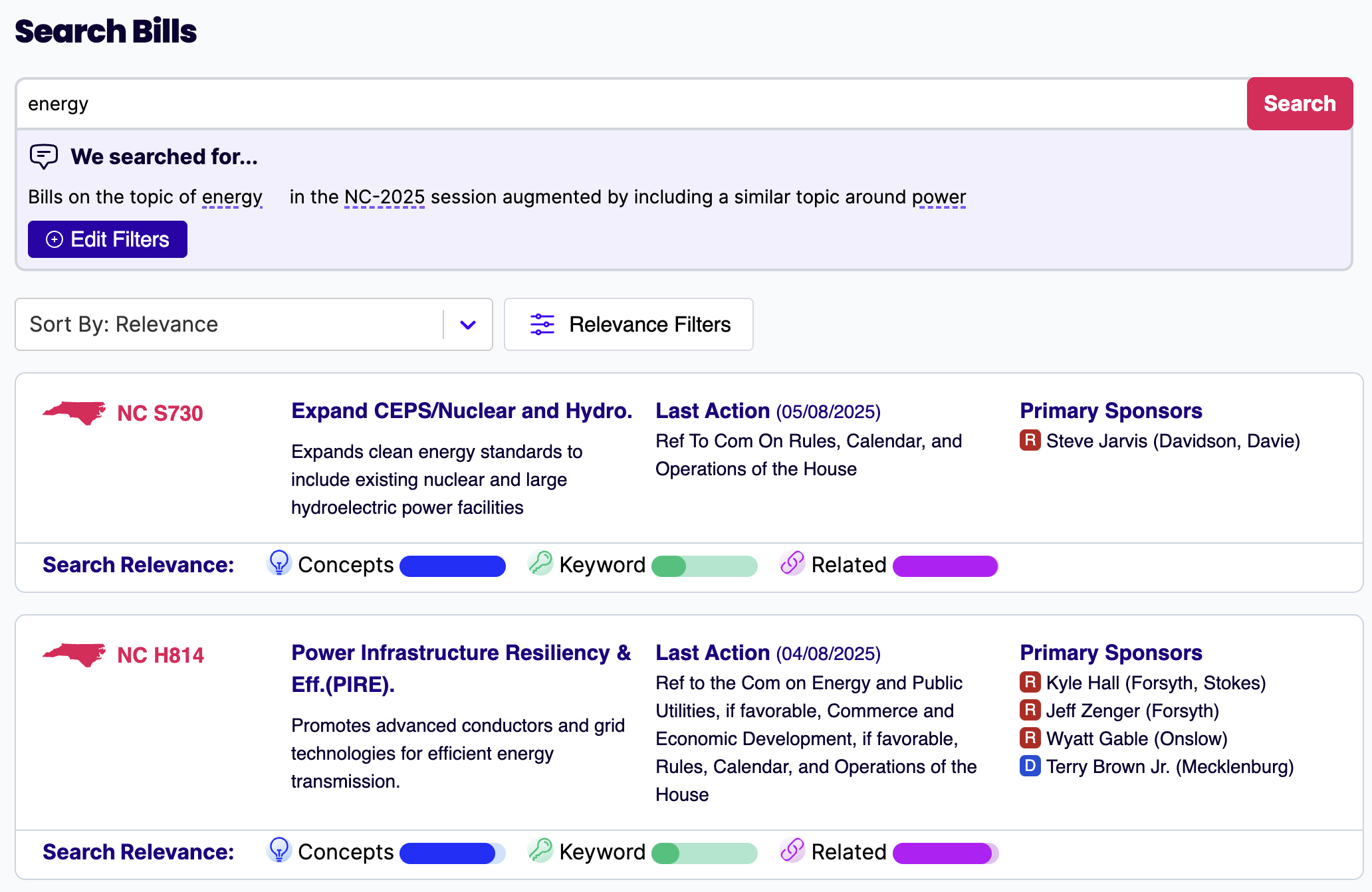This screenshot has height=892, width=1372.
Task: Click the blue Concepts relevance bar for S730
Action: (452, 566)
